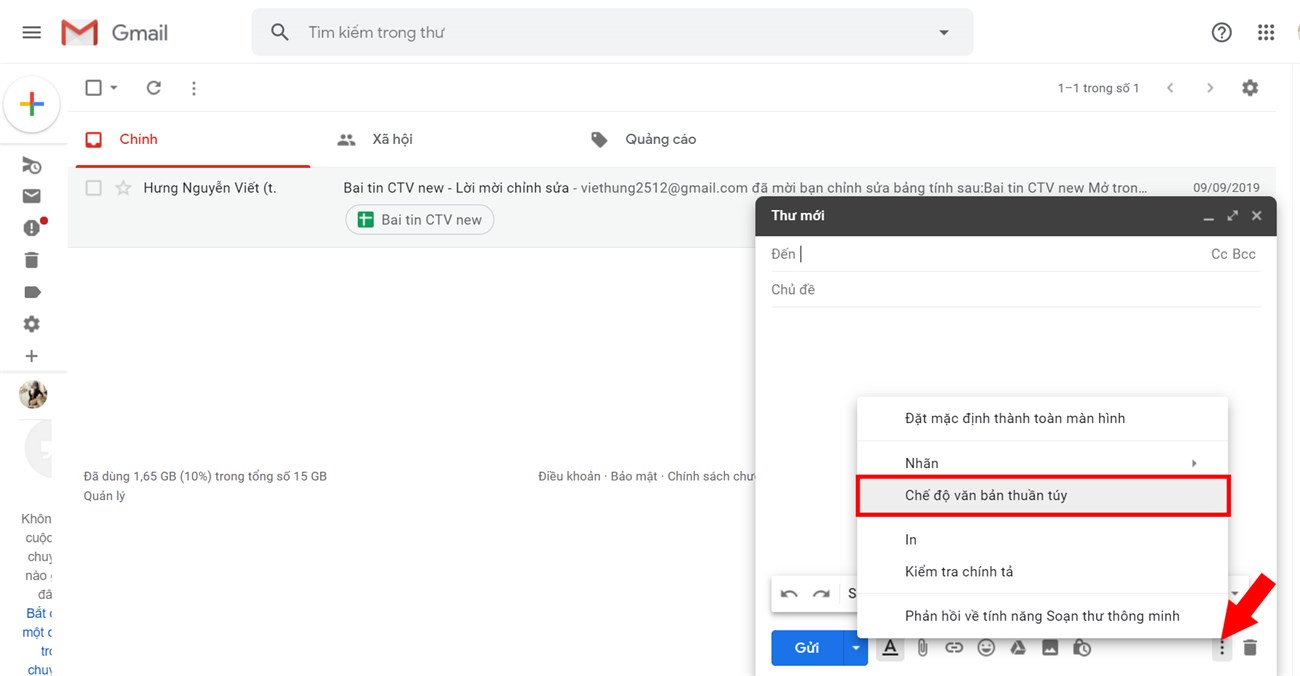Image resolution: width=1300 pixels, height=676 pixels.
Task: Open the settings gear icon
Action: (x=1250, y=88)
